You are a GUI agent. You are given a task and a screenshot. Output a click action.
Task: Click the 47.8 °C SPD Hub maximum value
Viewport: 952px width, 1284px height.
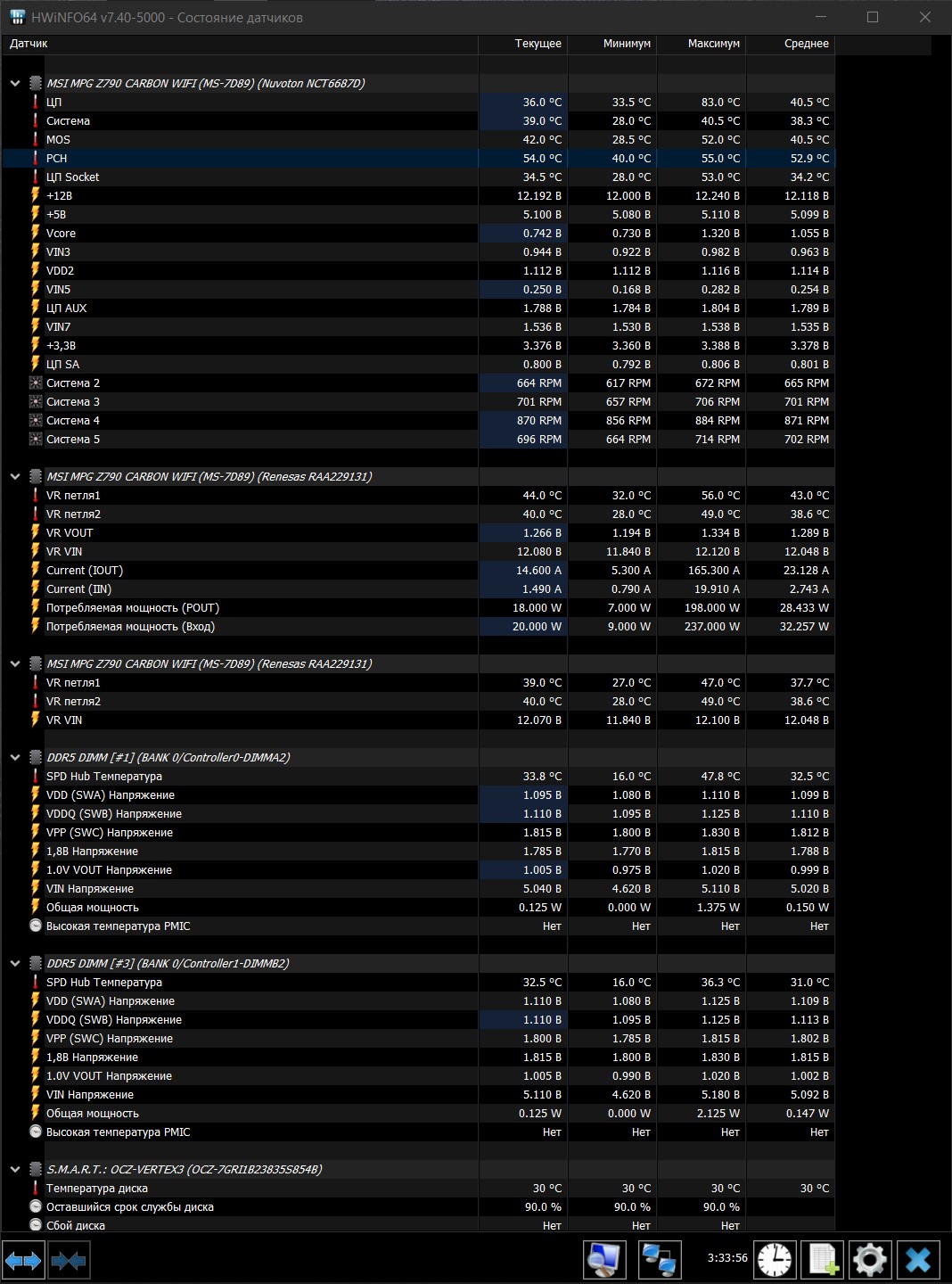(x=720, y=776)
